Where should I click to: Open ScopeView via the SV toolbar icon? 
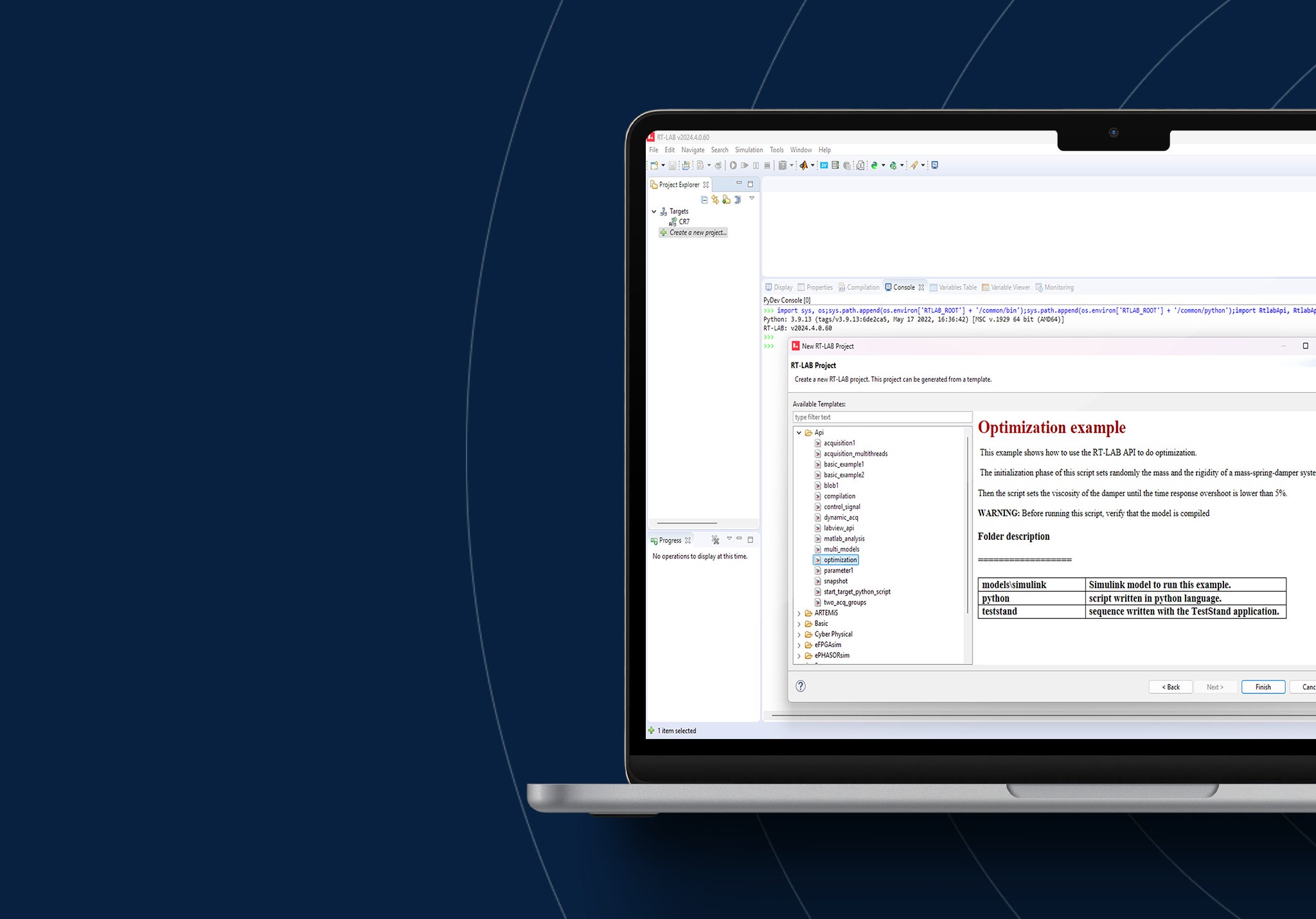coord(823,165)
